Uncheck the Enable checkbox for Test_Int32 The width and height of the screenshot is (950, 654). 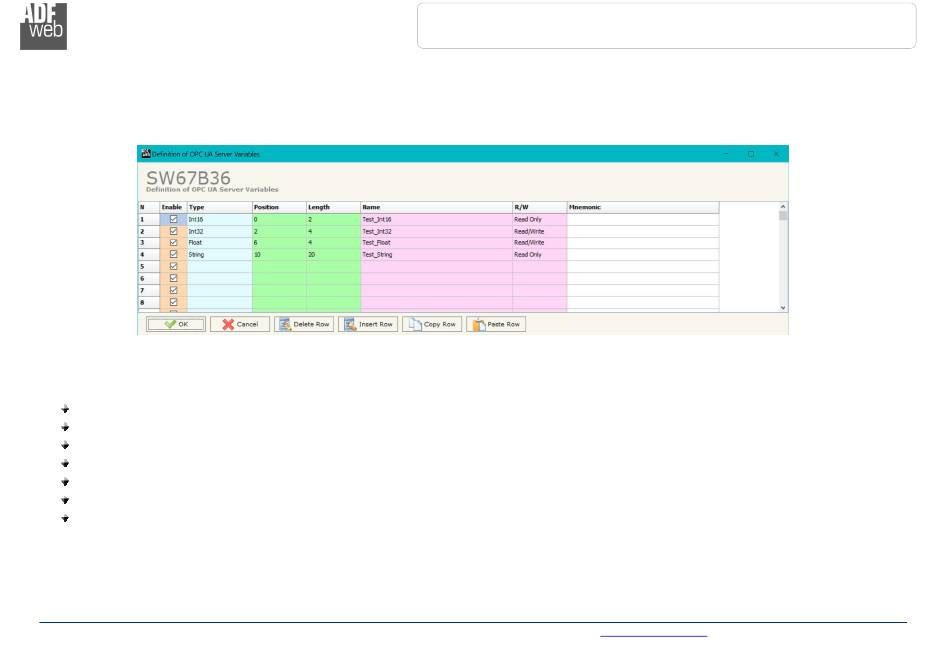click(x=173, y=231)
